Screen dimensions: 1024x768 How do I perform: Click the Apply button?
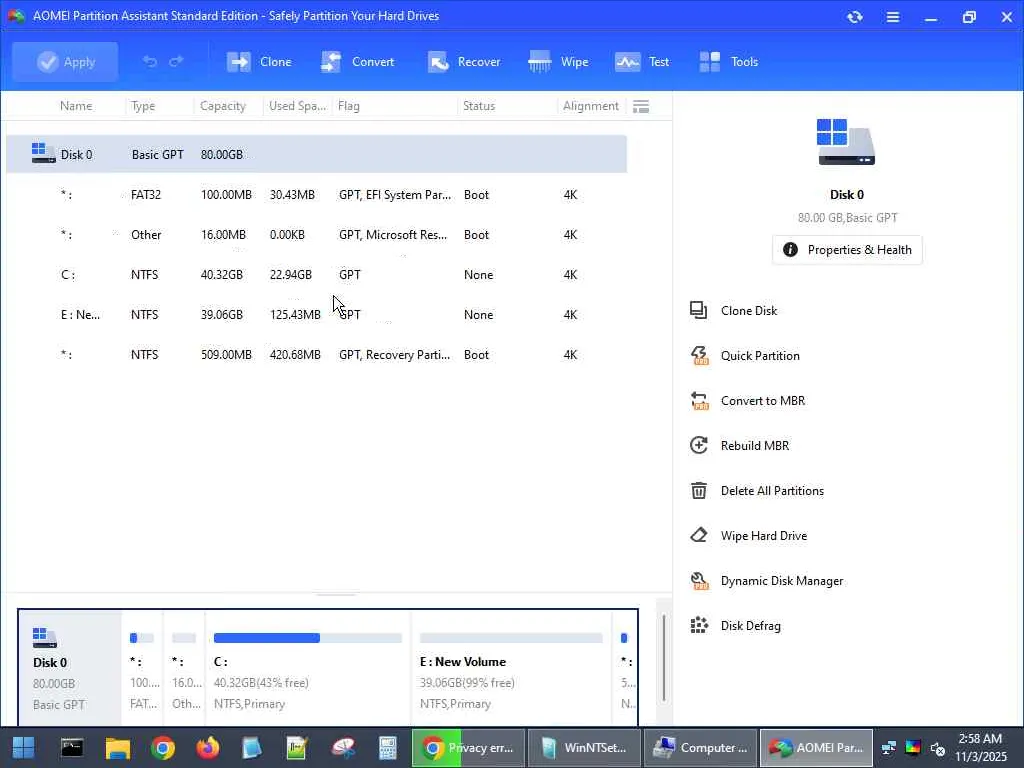tap(65, 62)
